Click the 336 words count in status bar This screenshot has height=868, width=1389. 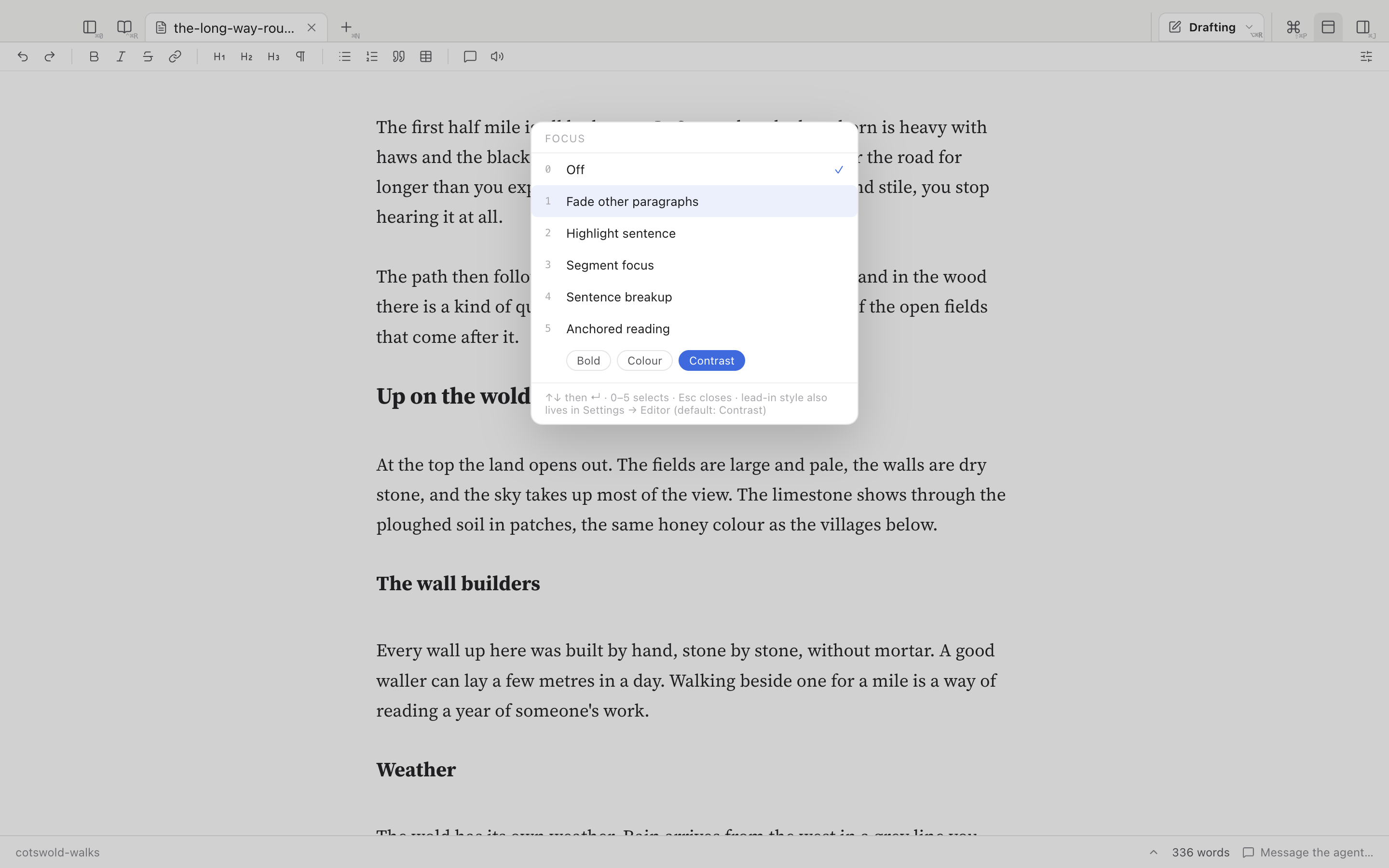click(1201, 852)
